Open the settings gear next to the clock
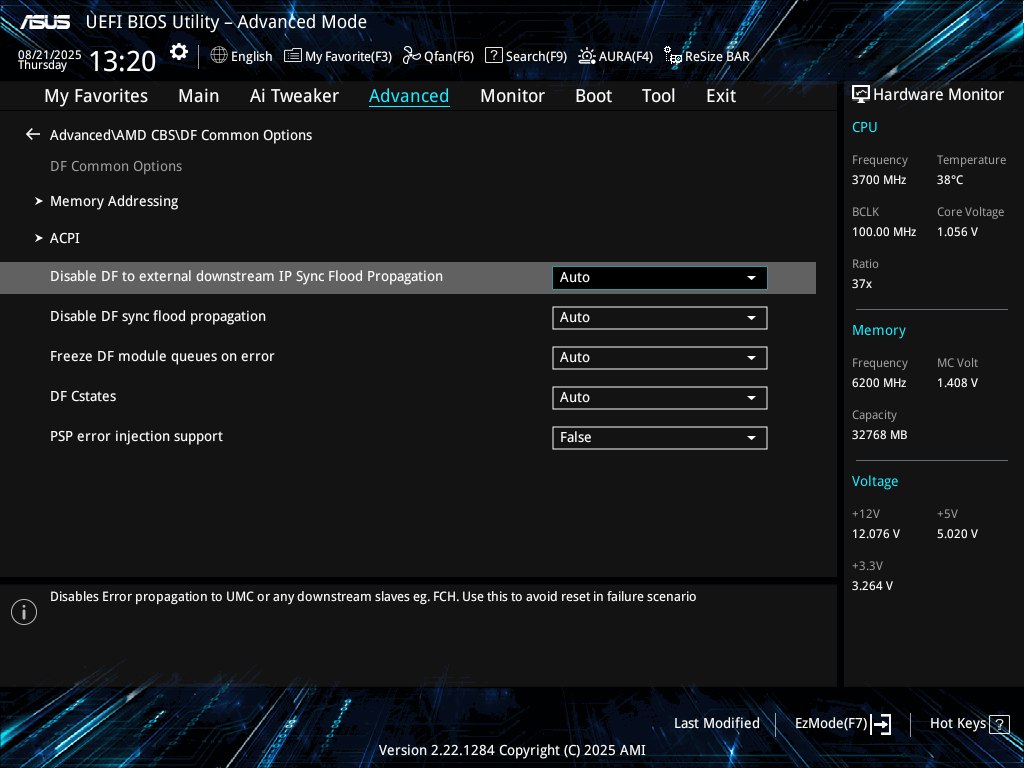 179,52
